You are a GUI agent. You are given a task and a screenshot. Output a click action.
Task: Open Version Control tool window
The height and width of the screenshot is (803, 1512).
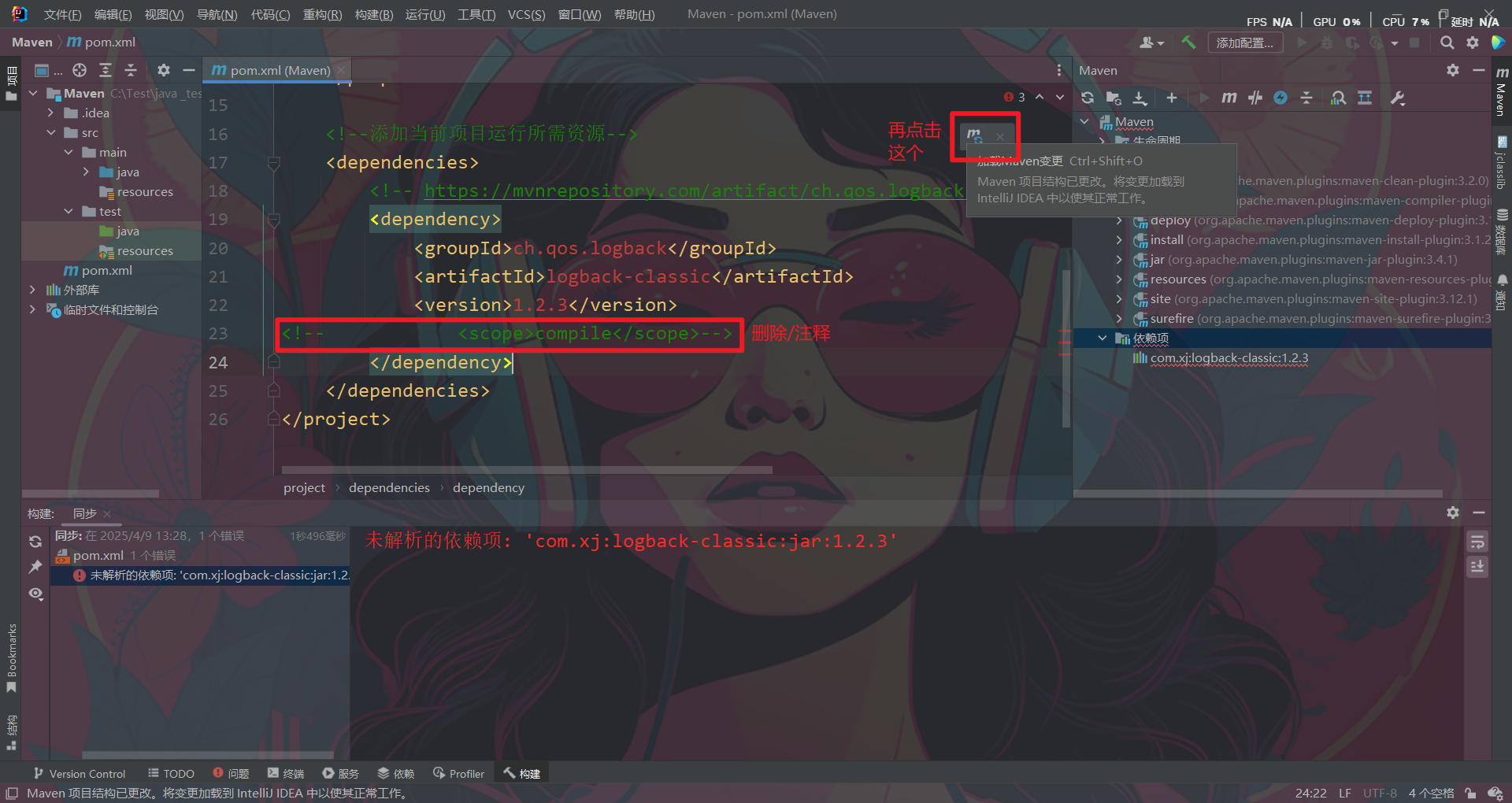(x=79, y=773)
